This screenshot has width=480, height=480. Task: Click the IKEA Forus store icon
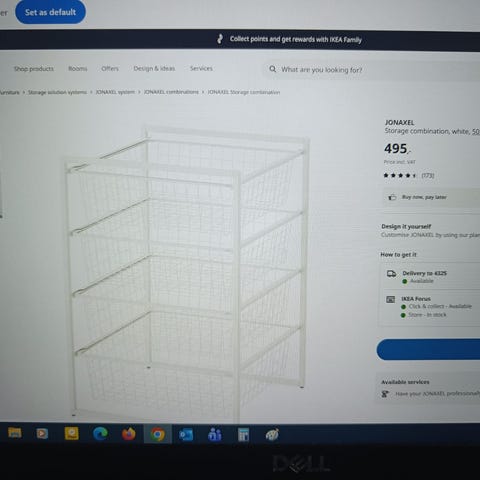pos(390,299)
